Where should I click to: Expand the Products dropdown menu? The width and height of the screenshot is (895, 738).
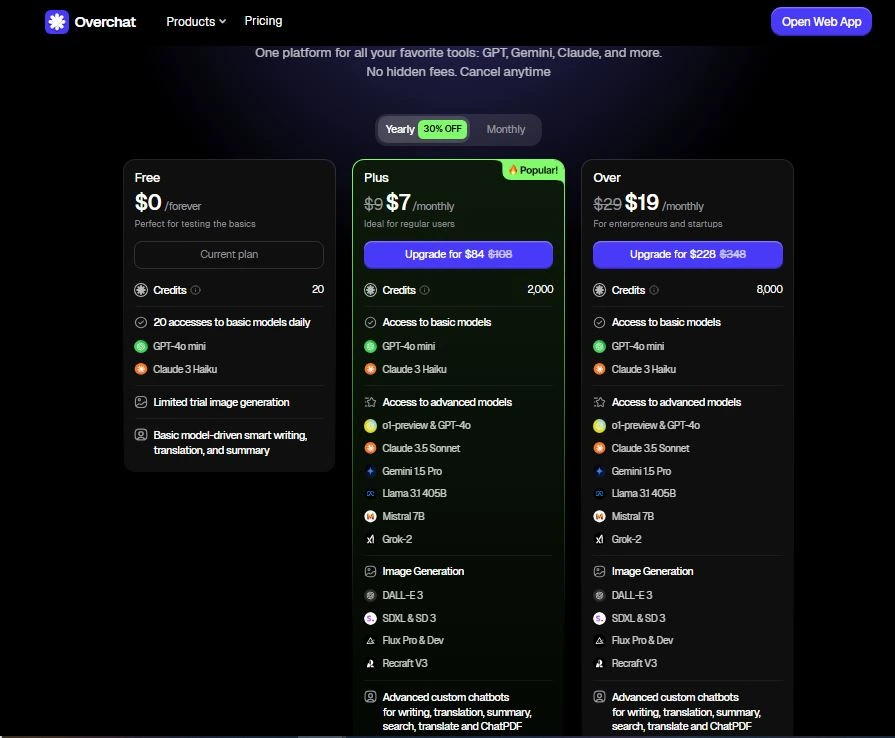point(196,21)
